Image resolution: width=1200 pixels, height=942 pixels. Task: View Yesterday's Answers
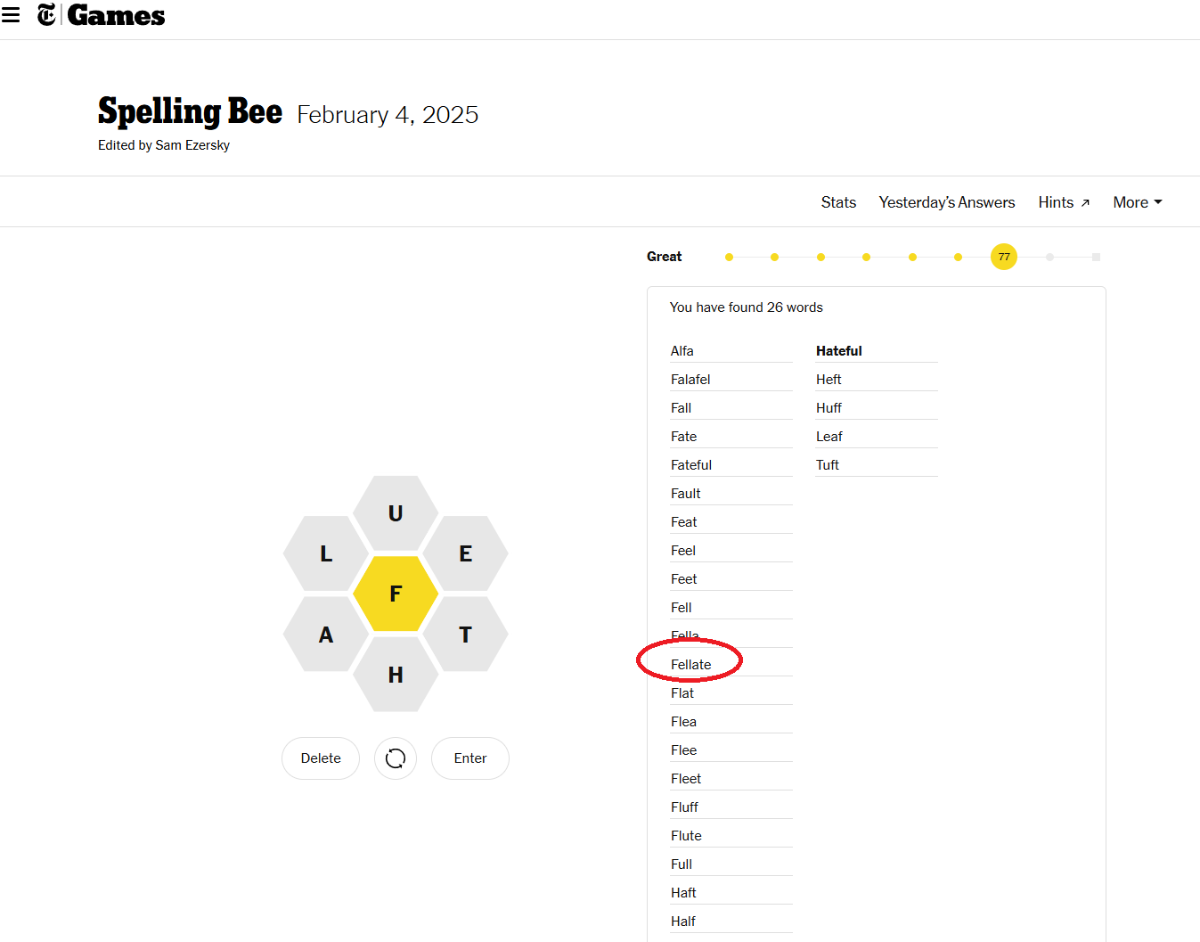pos(947,202)
